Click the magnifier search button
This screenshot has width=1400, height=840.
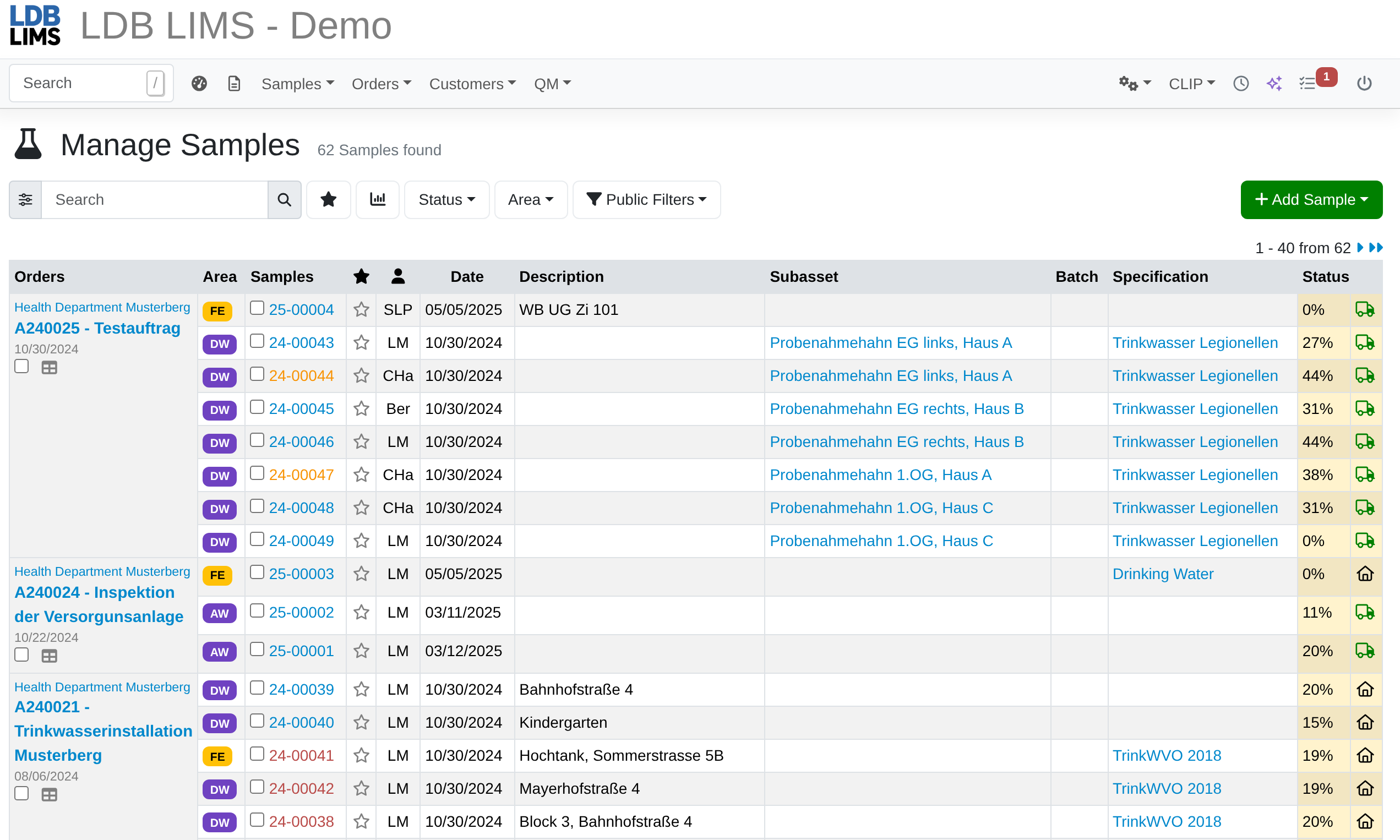coord(284,199)
